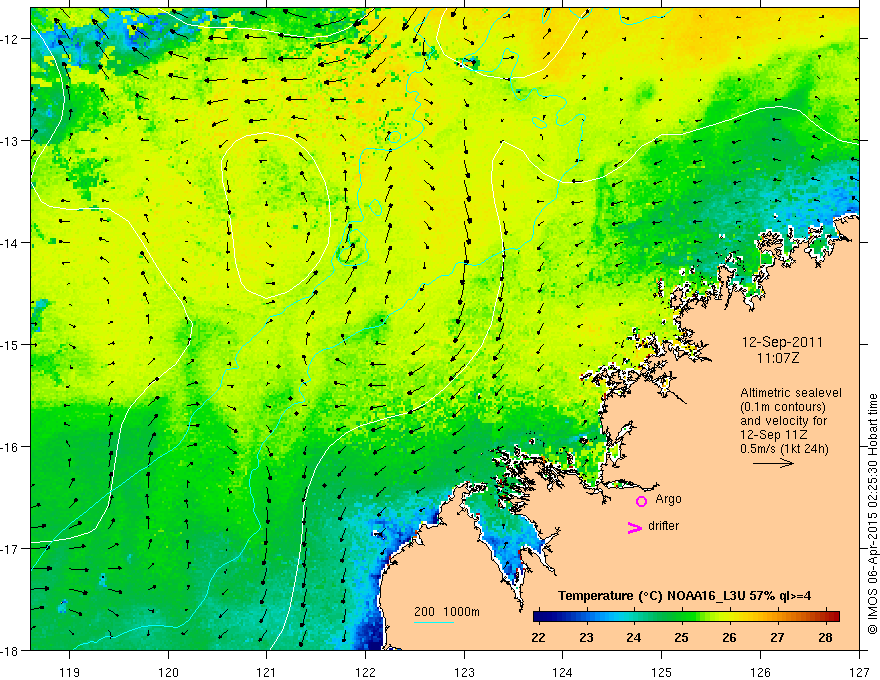Click the longitude 119 axis label
This screenshot has height=680, width=880.
pos(69,672)
